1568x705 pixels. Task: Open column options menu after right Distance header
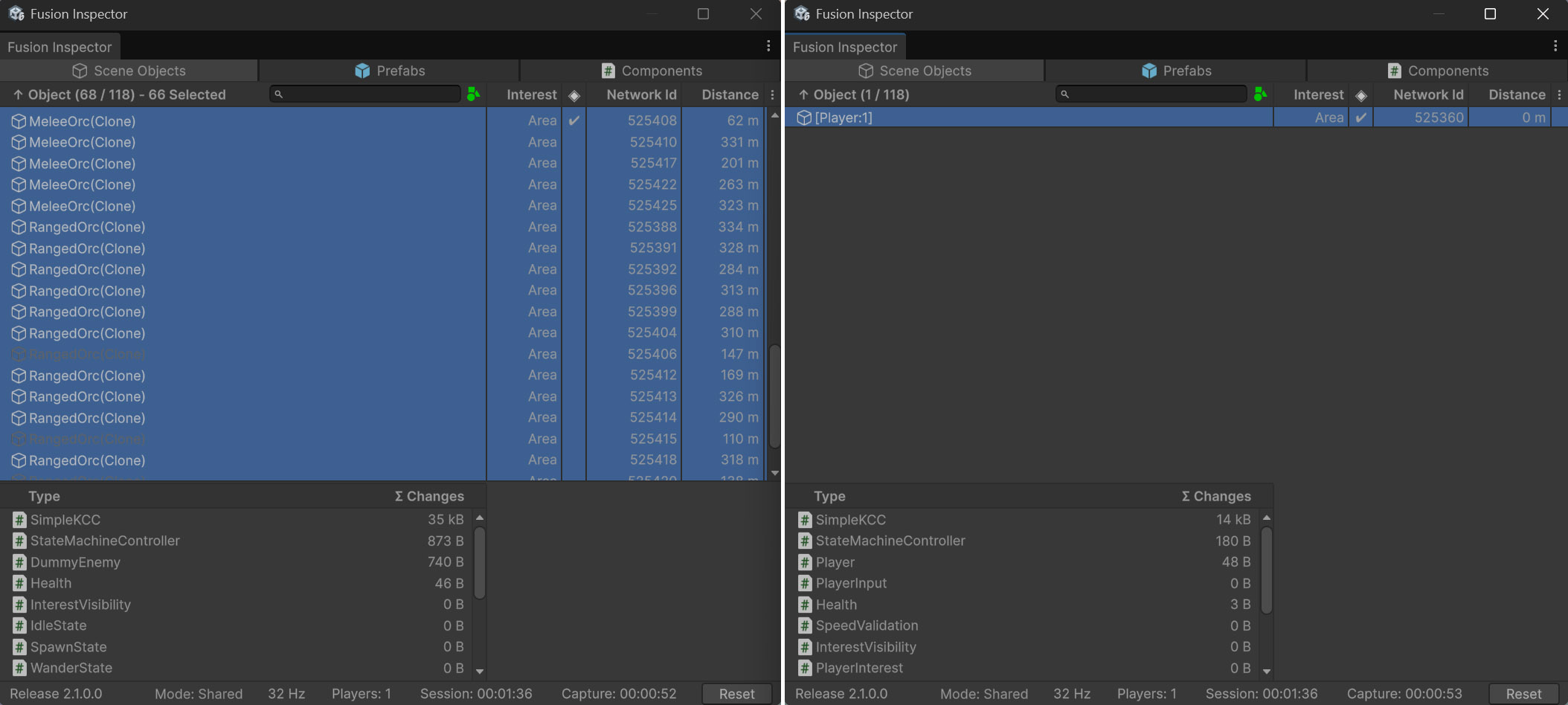pyautogui.click(x=1559, y=95)
